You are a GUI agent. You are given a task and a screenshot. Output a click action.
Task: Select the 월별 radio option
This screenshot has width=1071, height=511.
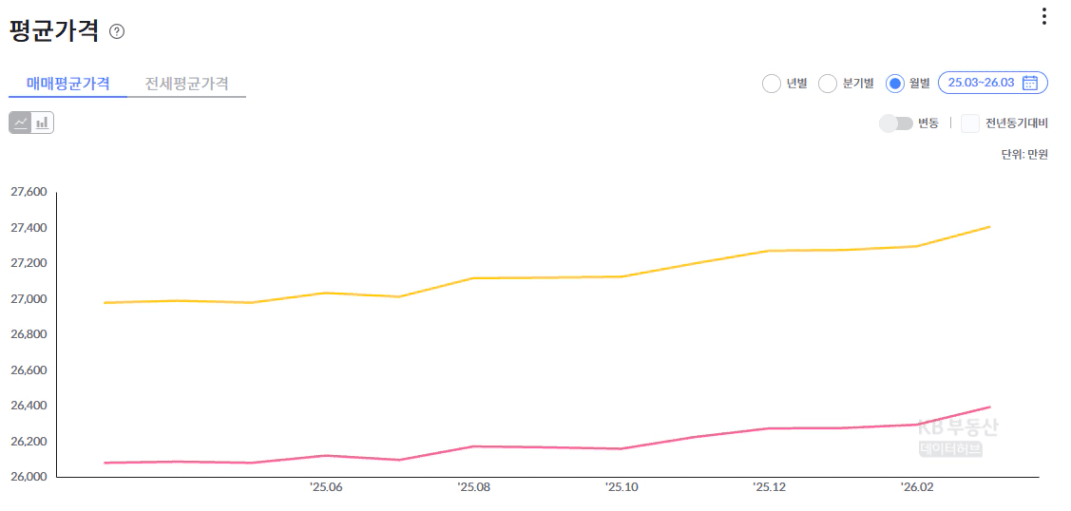click(895, 83)
